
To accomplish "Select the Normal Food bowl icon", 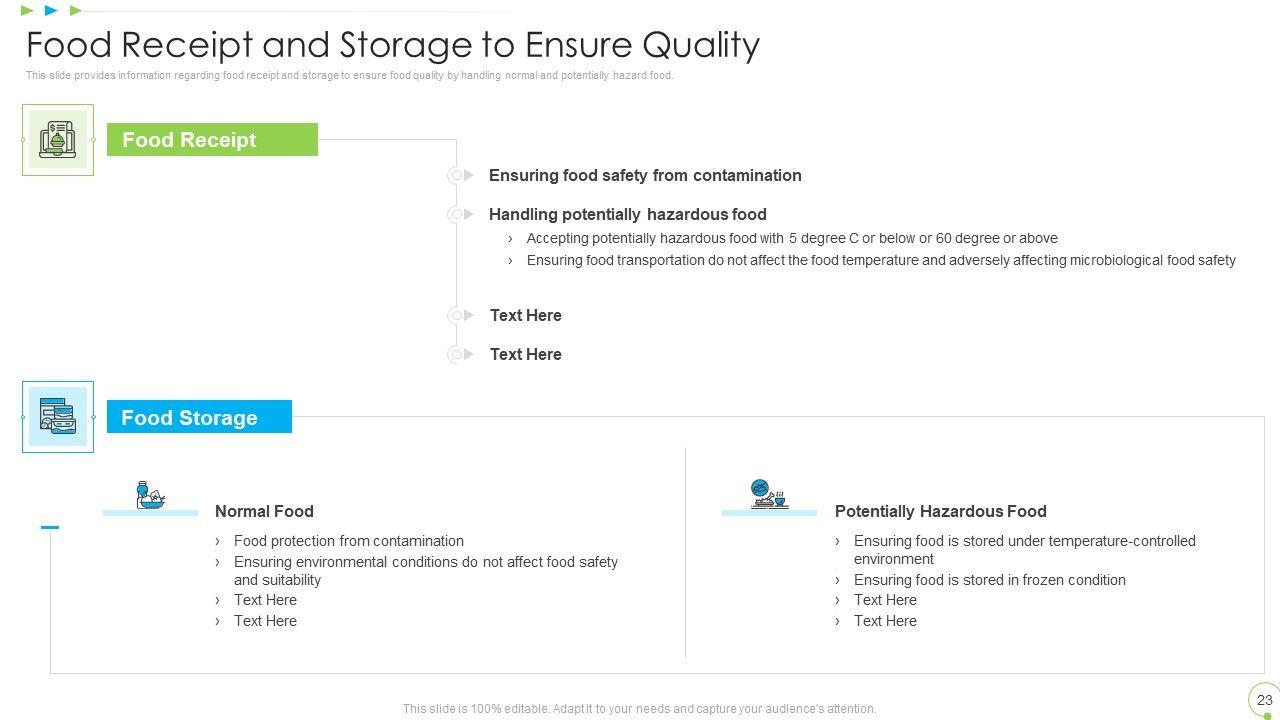I will pyautogui.click(x=150, y=496).
